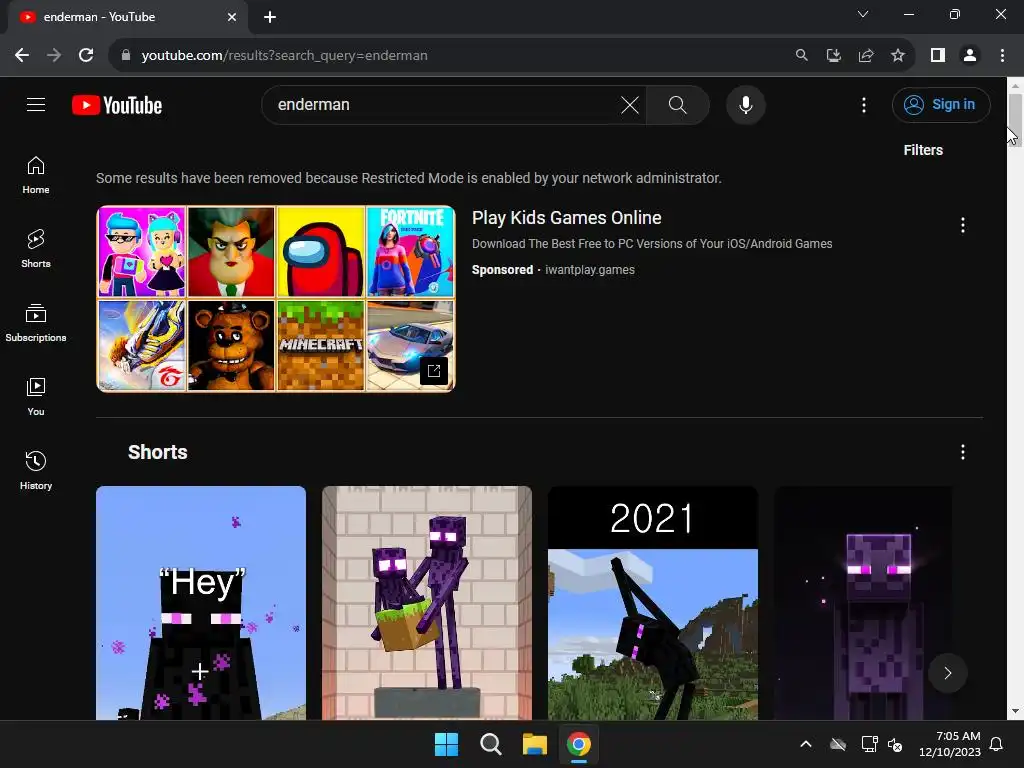
Task: Click the address bar search magnifier icon
Action: 801,56
